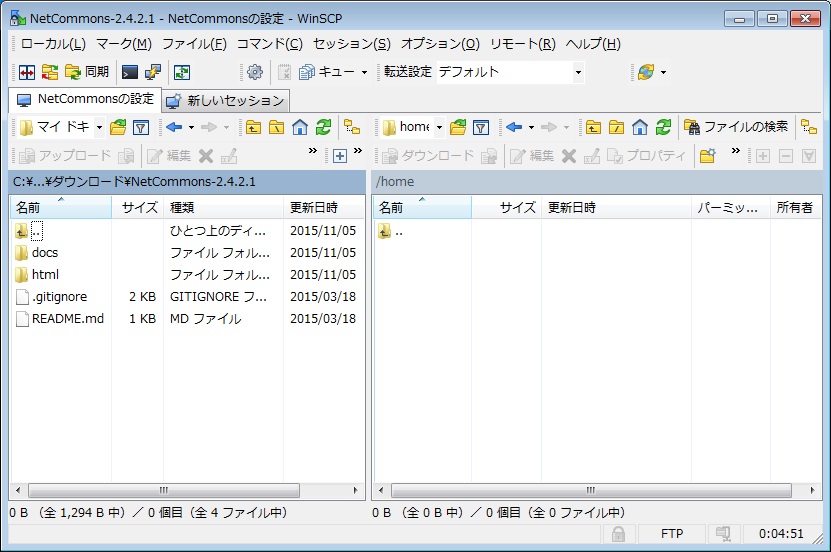
Task: Click the remote root directory icon
Action: (x=617, y=127)
